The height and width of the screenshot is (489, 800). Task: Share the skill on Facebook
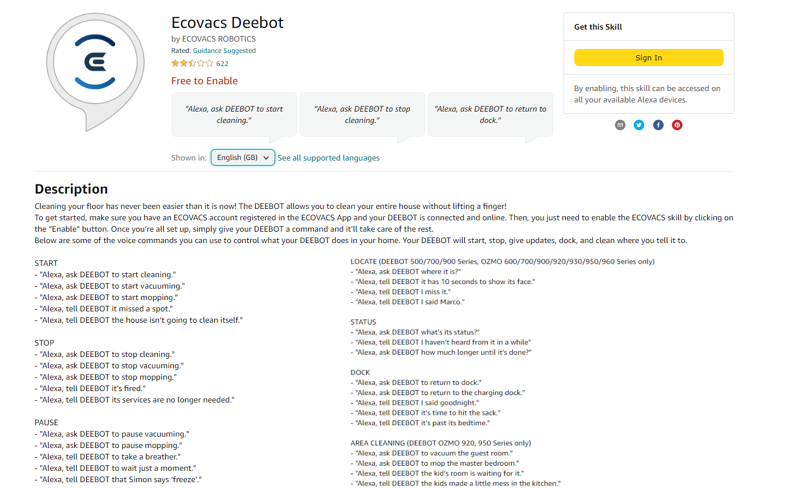(658, 125)
